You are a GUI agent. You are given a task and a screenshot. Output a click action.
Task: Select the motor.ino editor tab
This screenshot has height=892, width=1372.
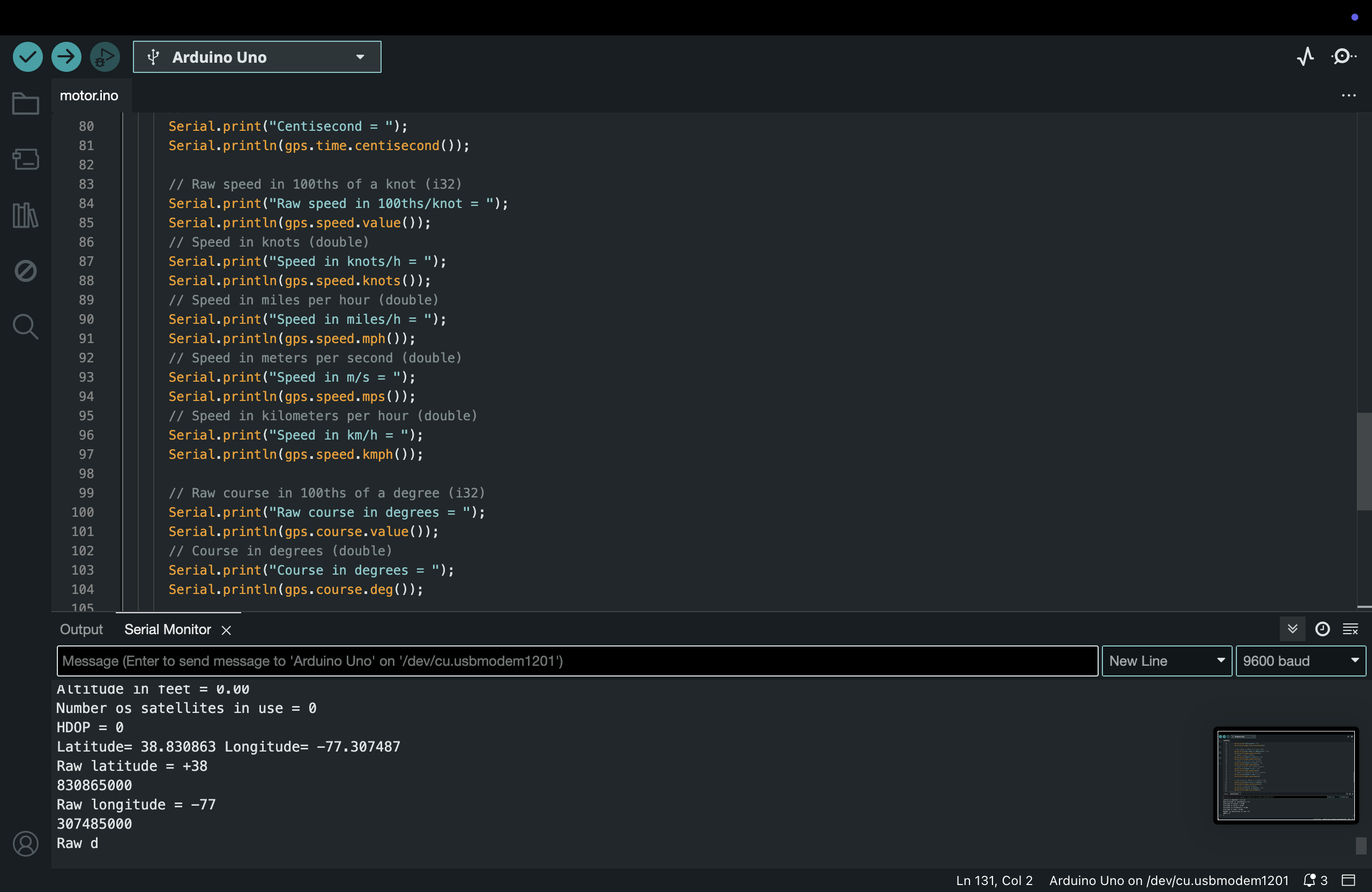pos(89,95)
